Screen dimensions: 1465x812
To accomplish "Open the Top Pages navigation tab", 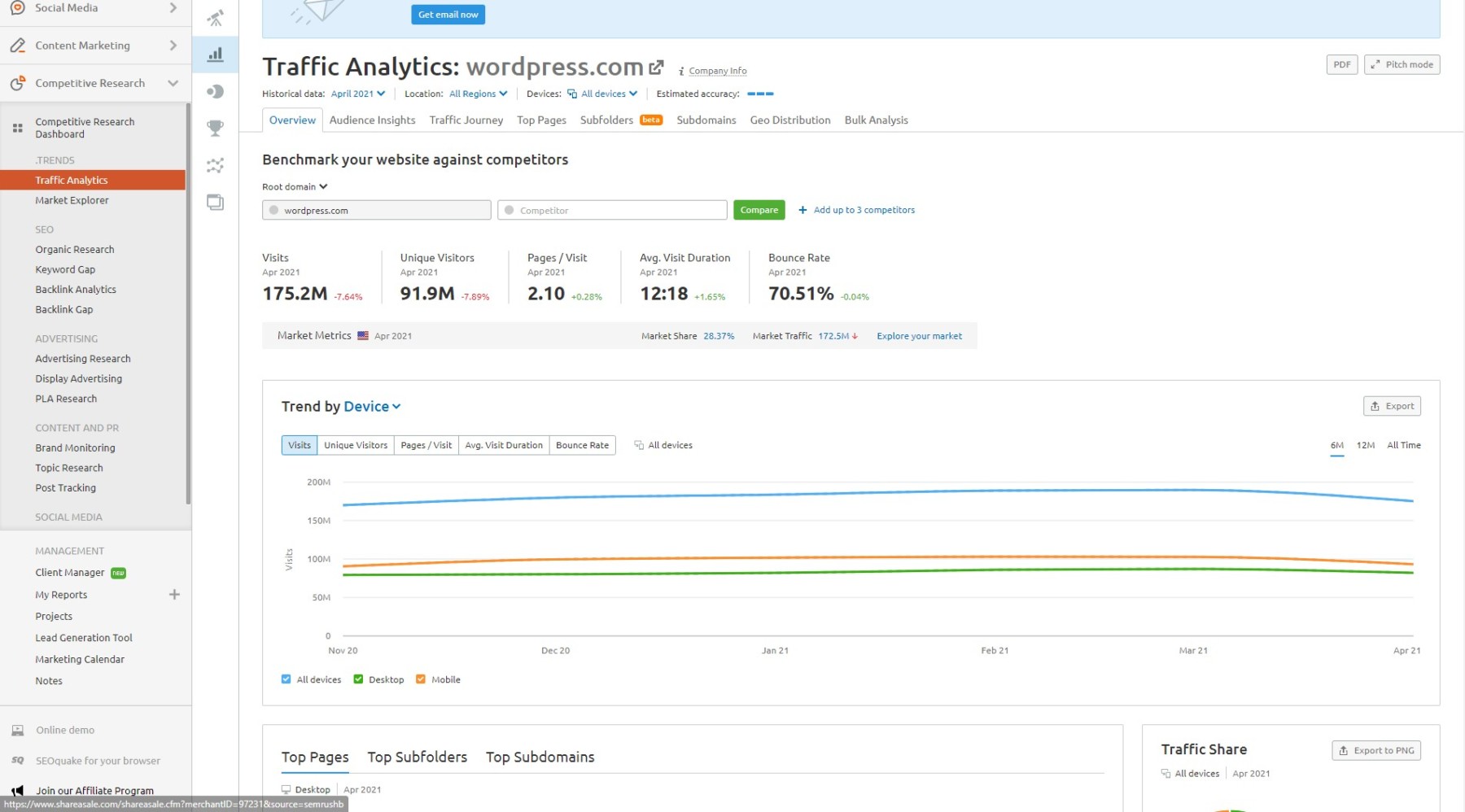I will (x=541, y=120).
